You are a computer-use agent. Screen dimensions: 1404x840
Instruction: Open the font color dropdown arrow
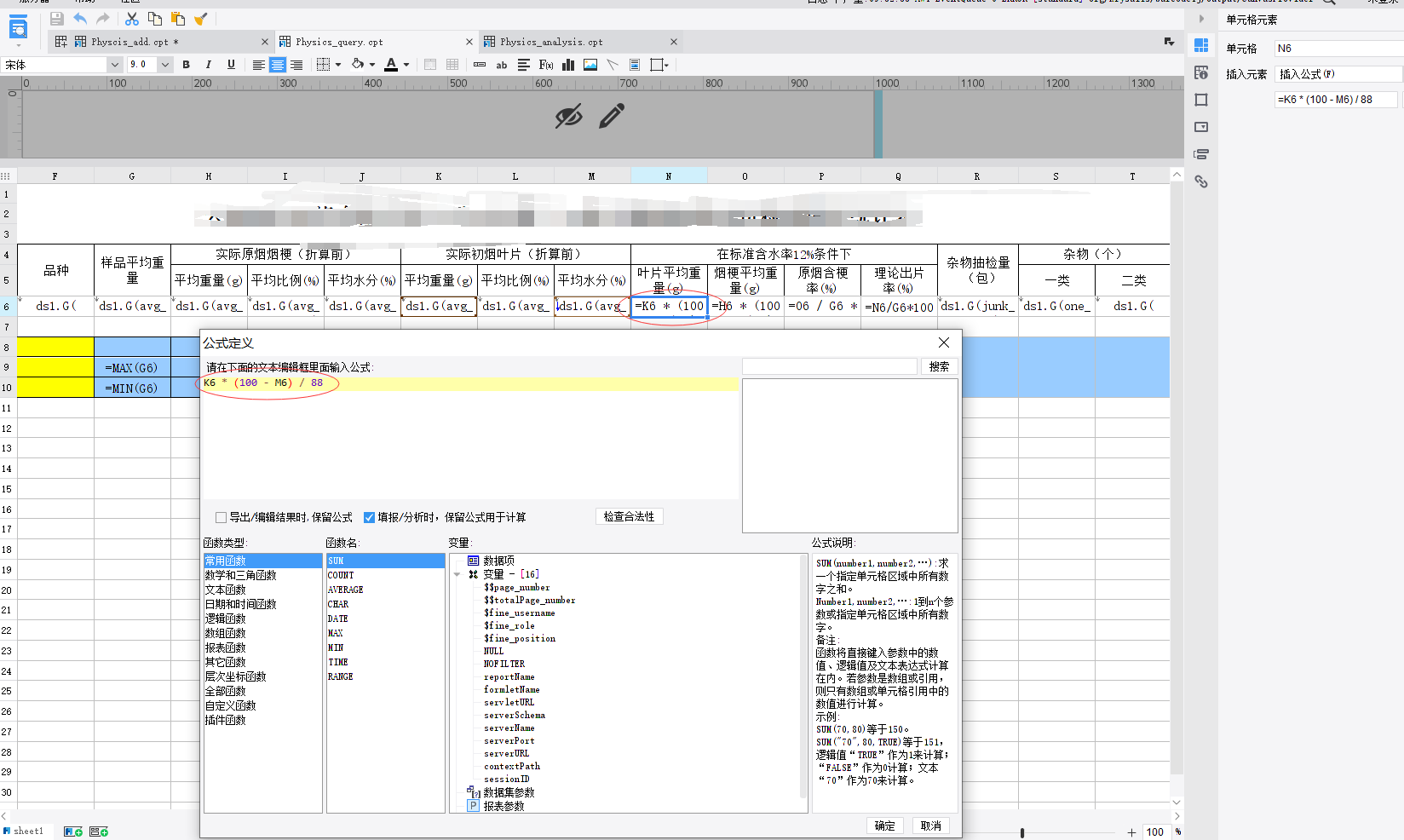tap(406, 65)
